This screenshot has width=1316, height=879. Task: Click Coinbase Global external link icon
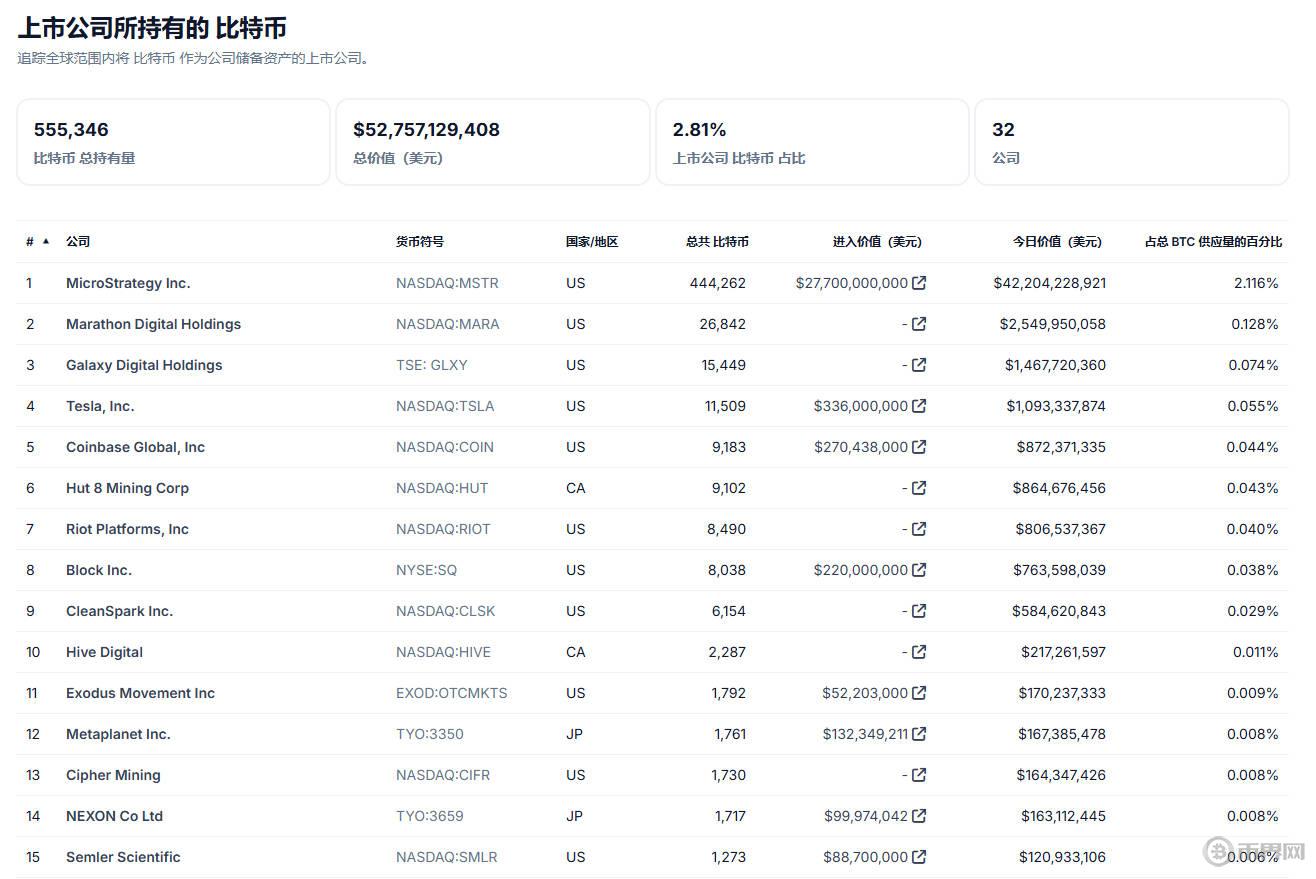click(919, 447)
